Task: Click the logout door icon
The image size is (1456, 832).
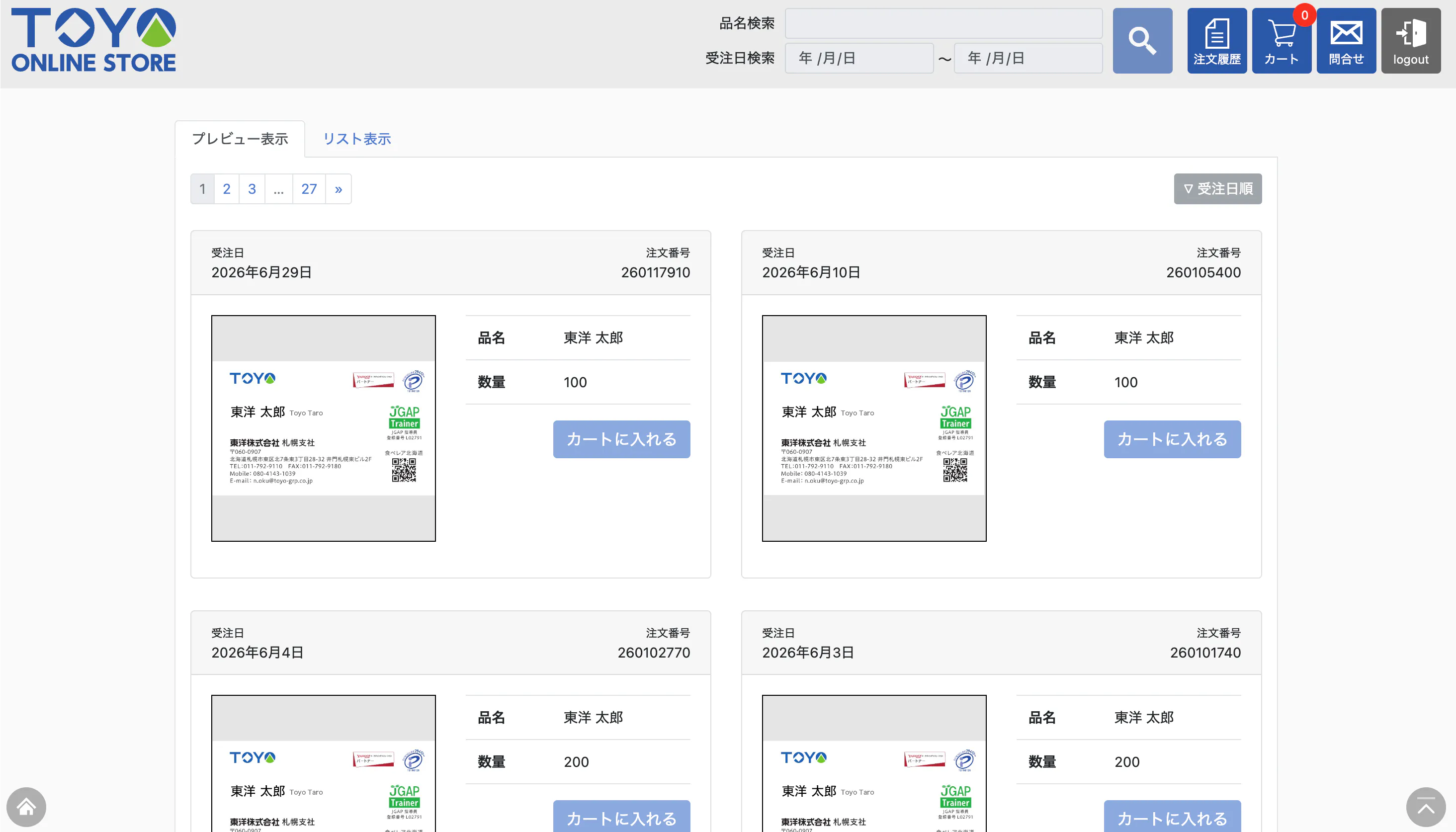Action: 1410,41
